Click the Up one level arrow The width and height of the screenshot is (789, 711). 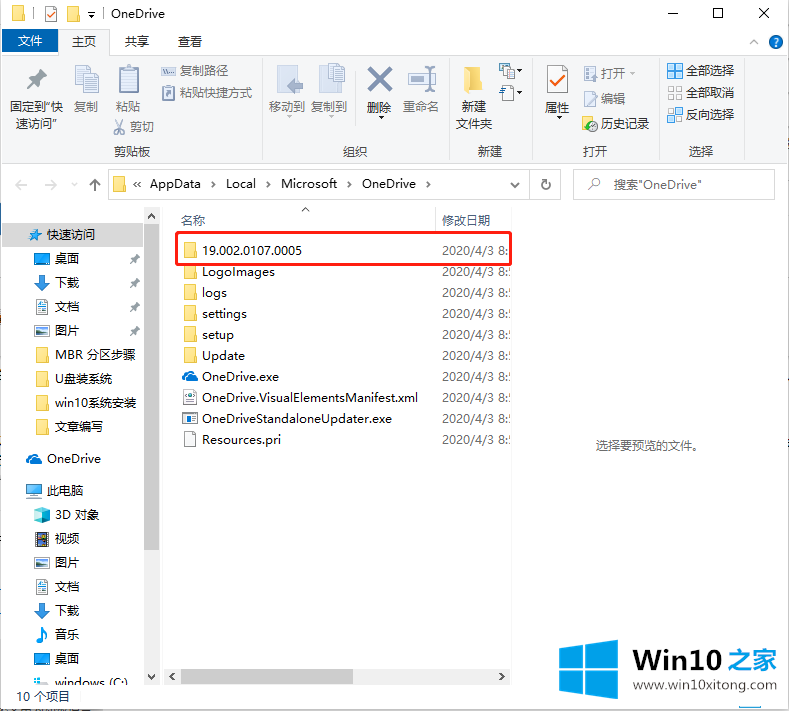[95, 185]
